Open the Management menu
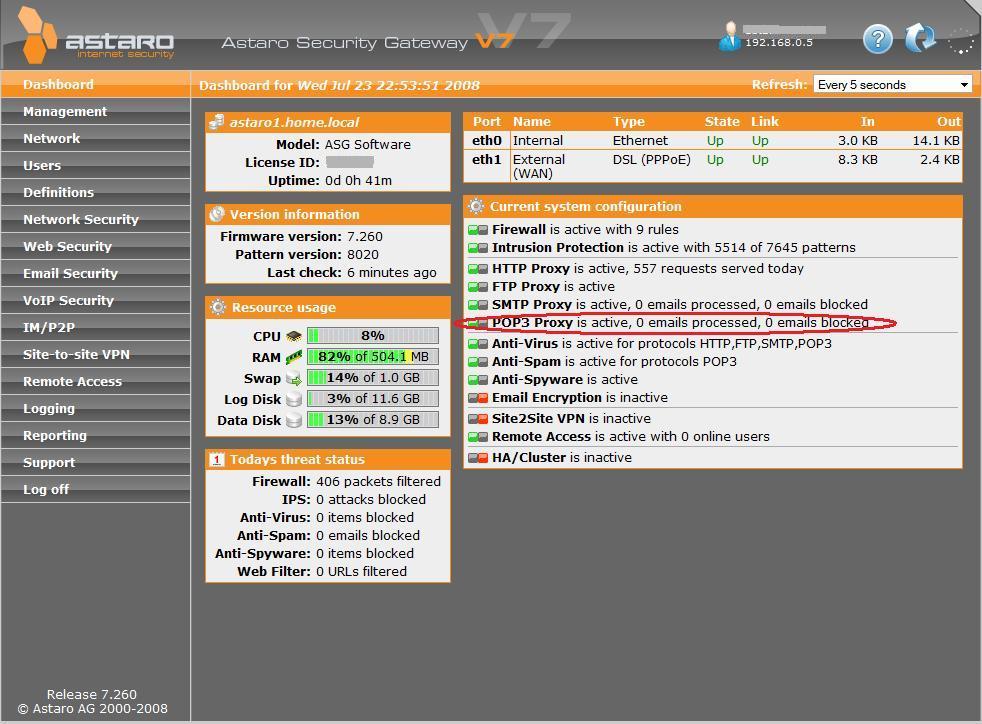Viewport: 982px width, 724px height. coord(95,111)
